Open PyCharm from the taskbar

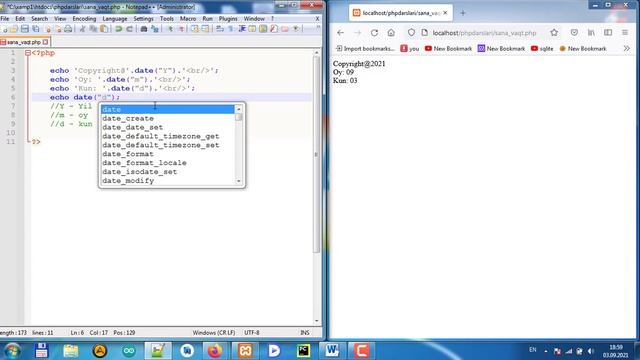(303, 351)
